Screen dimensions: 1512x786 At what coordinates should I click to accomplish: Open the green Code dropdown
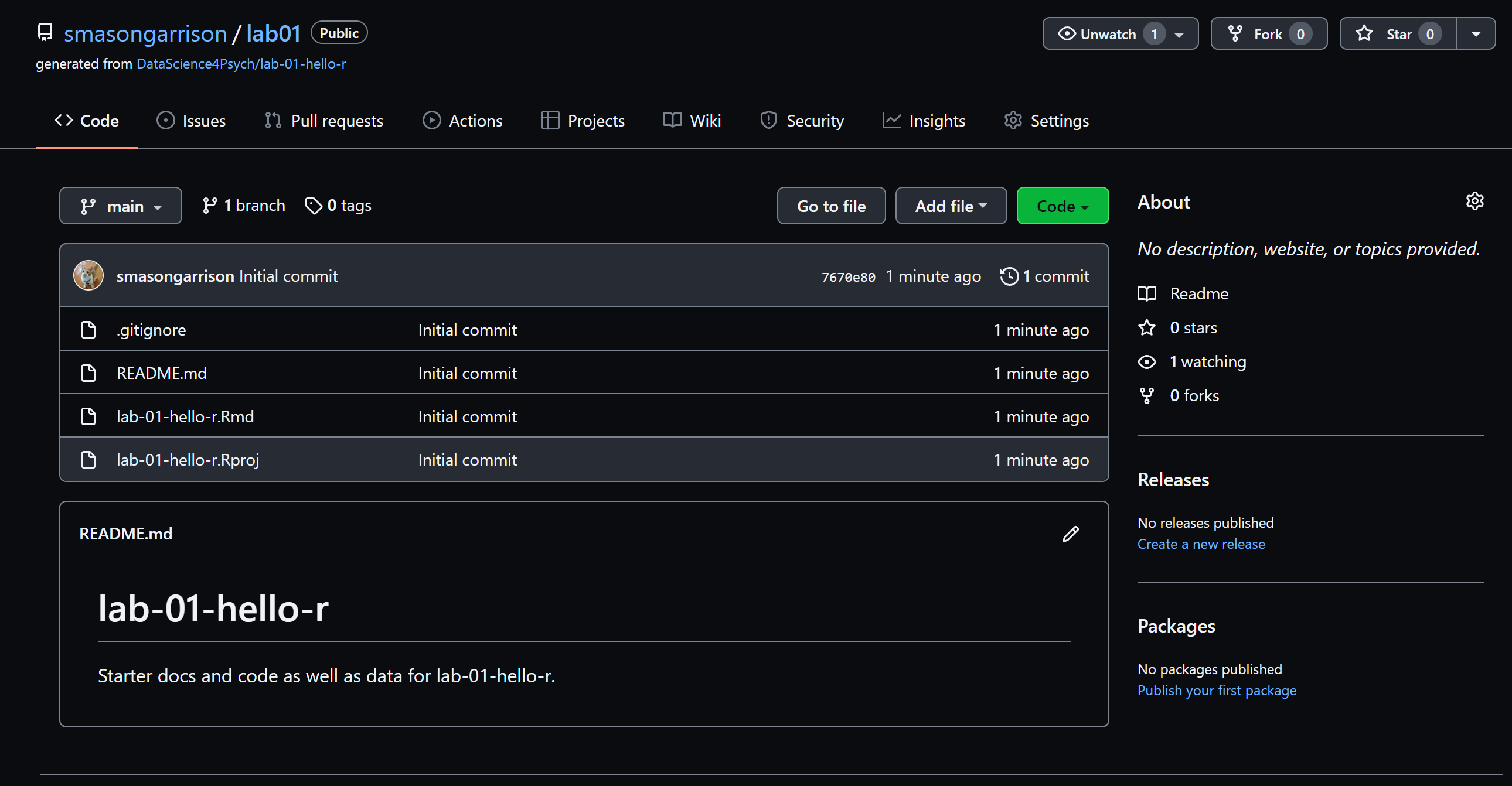coord(1062,206)
